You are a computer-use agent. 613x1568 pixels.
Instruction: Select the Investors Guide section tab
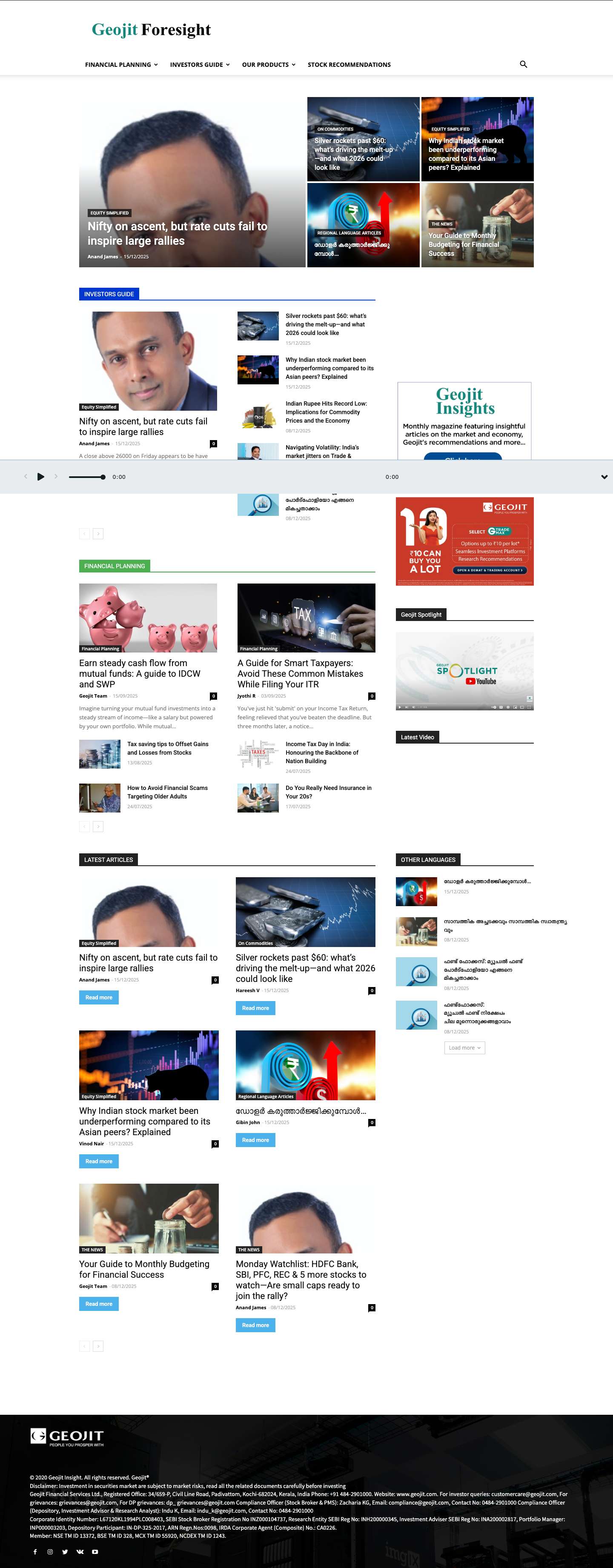(x=109, y=294)
